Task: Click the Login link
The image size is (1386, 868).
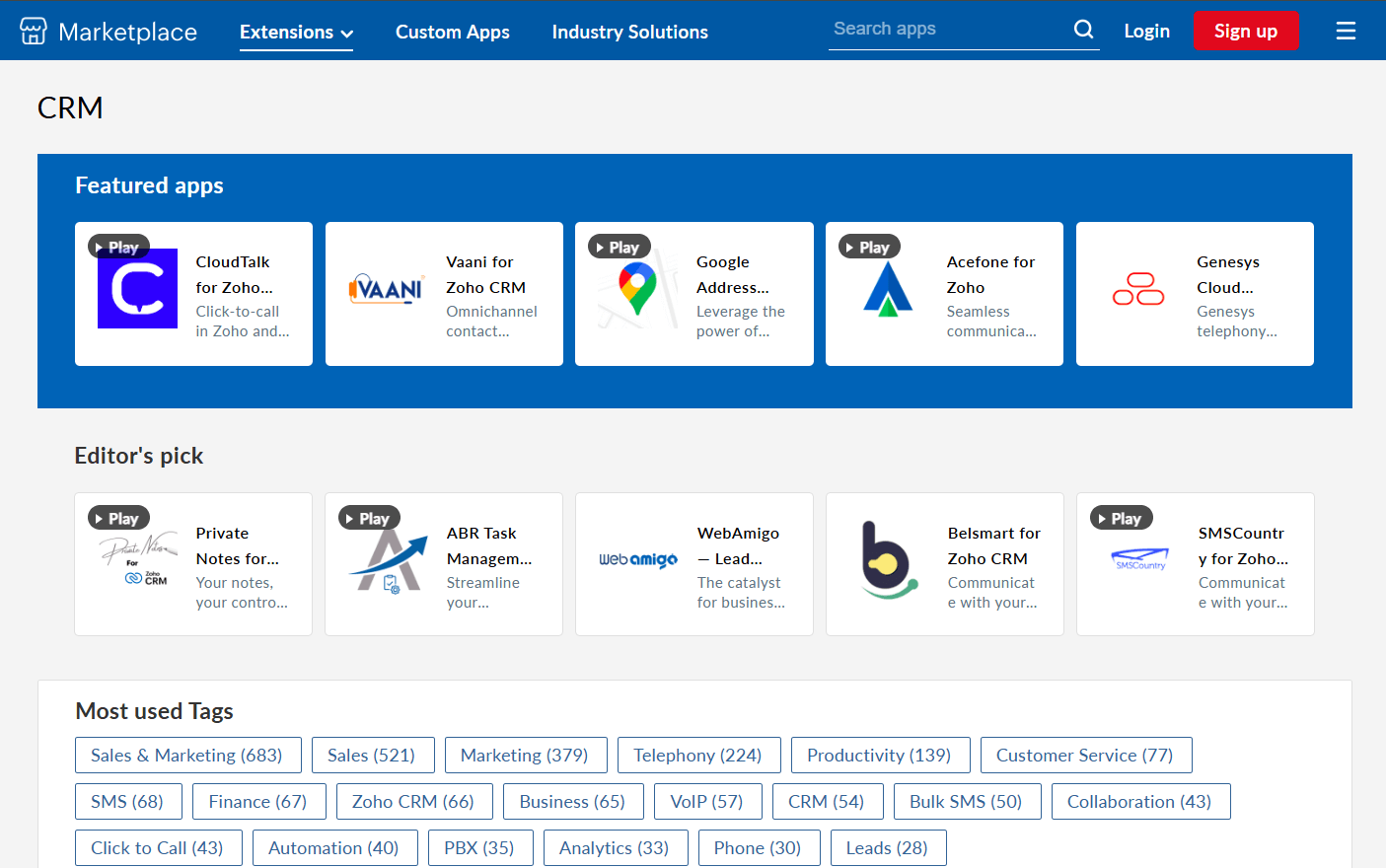Action: (1146, 31)
